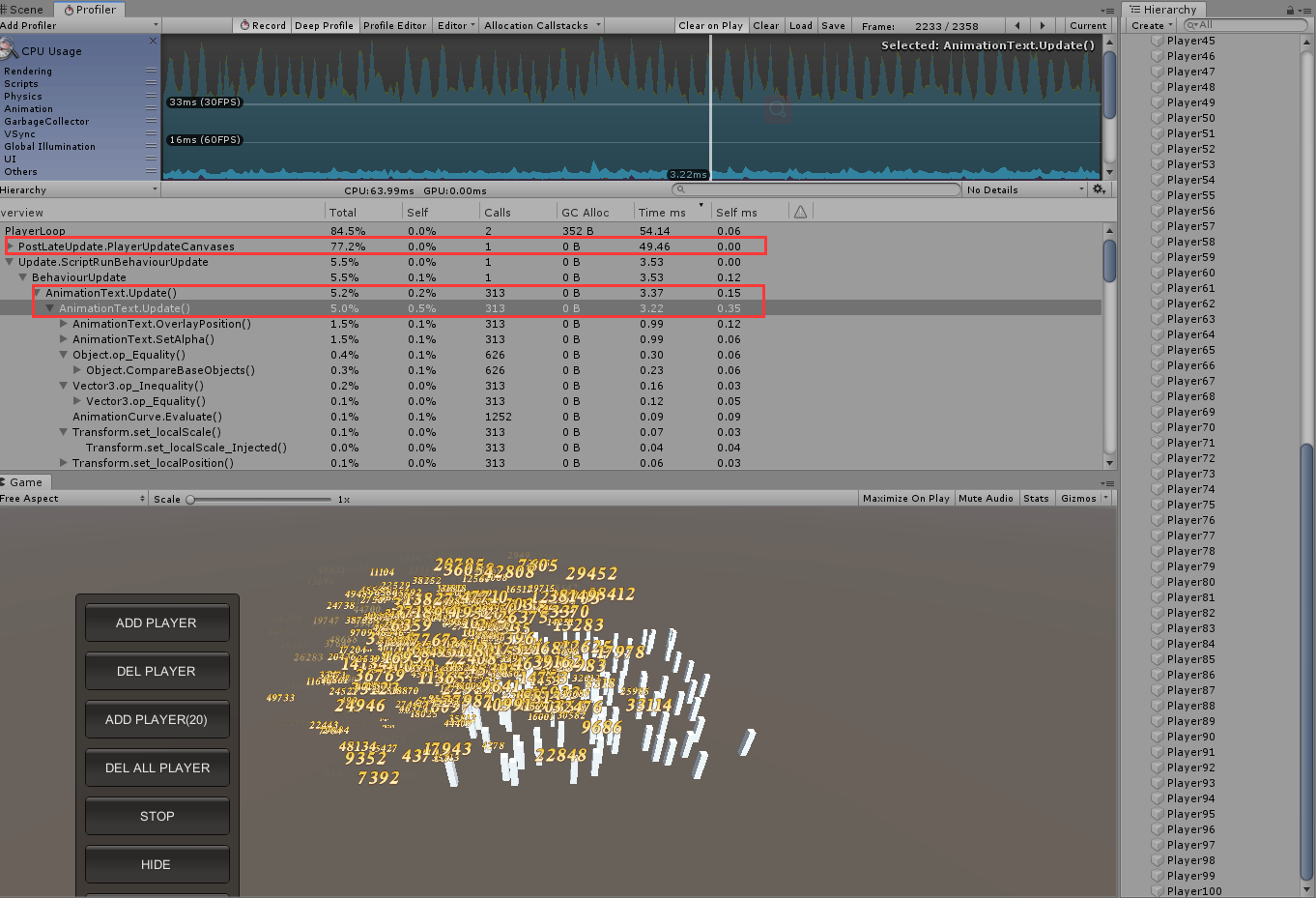This screenshot has width=1316, height=898.
Task: Step to the next profiler frame
Action: pyautogui.click(x=1043, y=26)
